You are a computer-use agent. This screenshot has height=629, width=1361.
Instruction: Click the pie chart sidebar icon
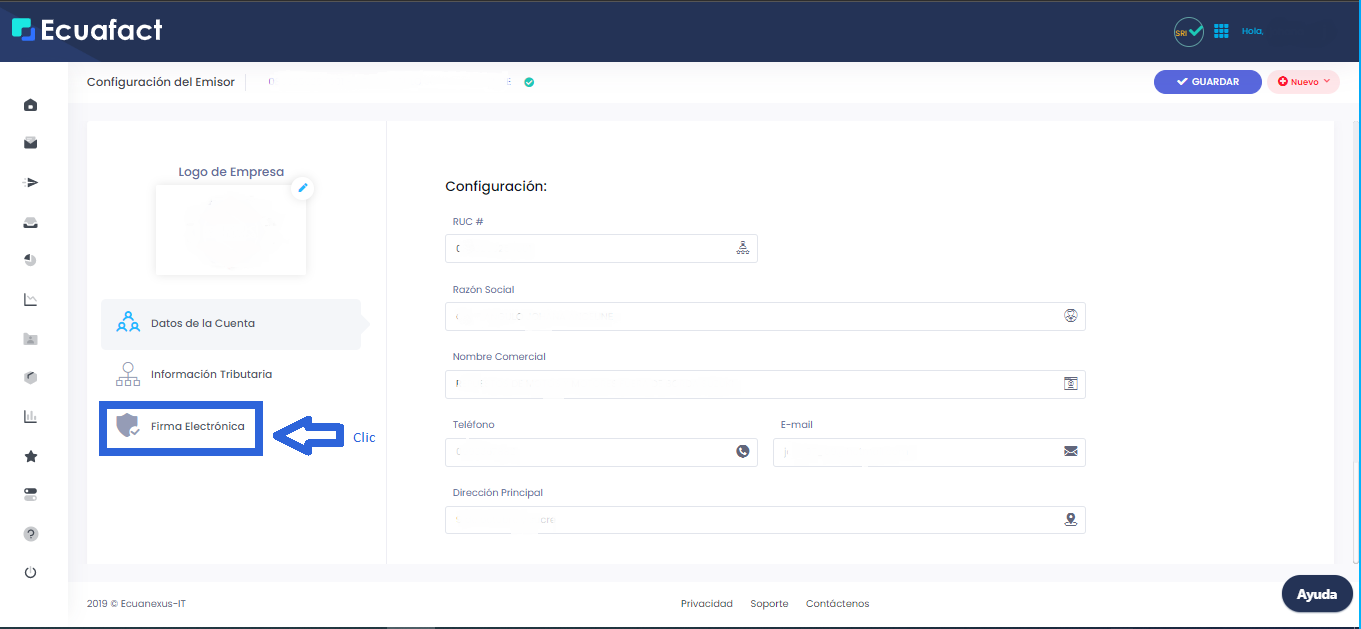tap(31, 260)
